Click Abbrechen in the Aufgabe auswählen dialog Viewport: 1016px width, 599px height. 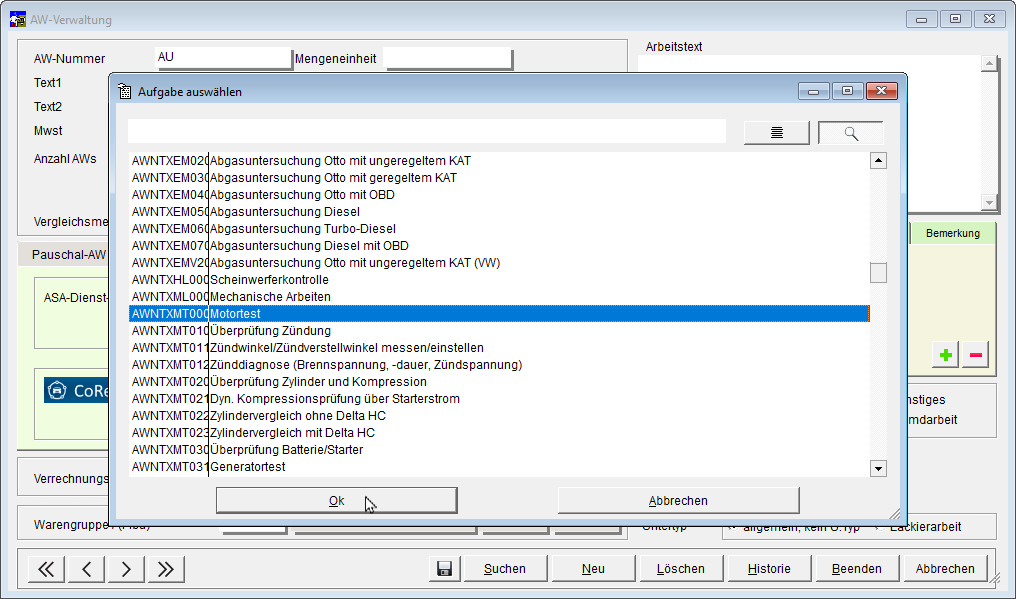click(678, 500)
